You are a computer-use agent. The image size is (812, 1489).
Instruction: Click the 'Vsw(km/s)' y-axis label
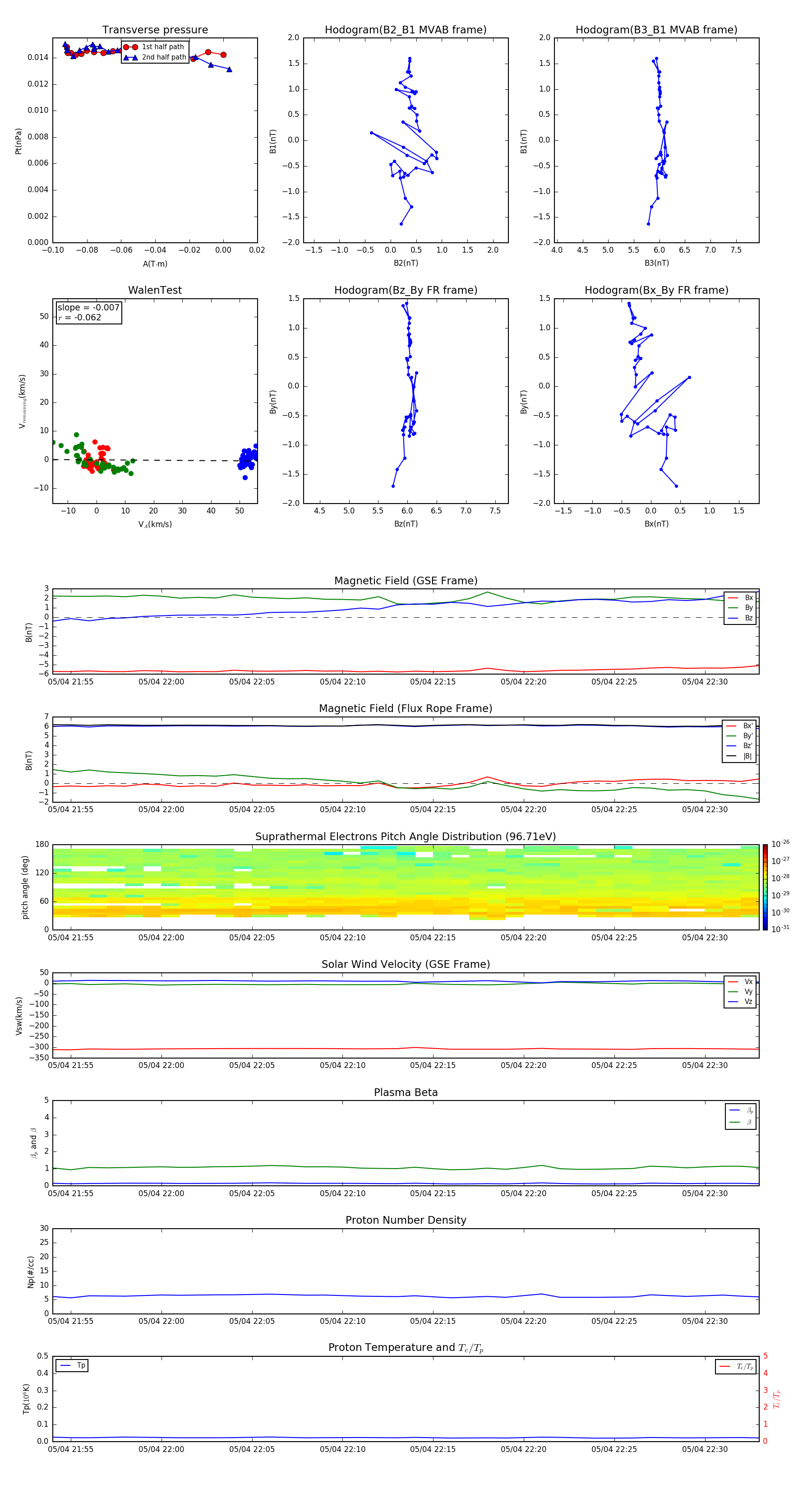(x=18, y=1016)
